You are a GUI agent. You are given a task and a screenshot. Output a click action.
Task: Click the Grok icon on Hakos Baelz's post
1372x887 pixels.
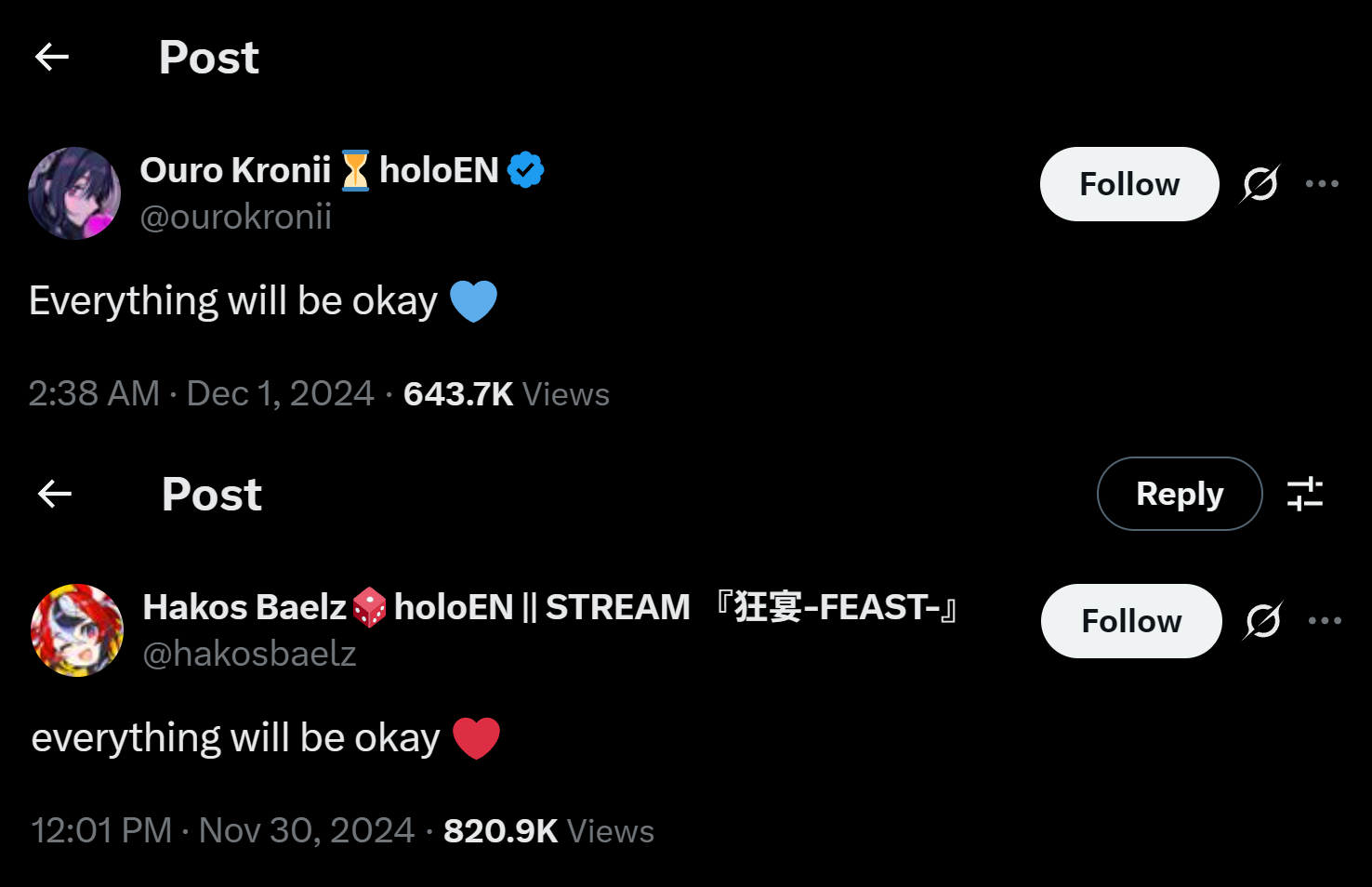(1263, 621)
